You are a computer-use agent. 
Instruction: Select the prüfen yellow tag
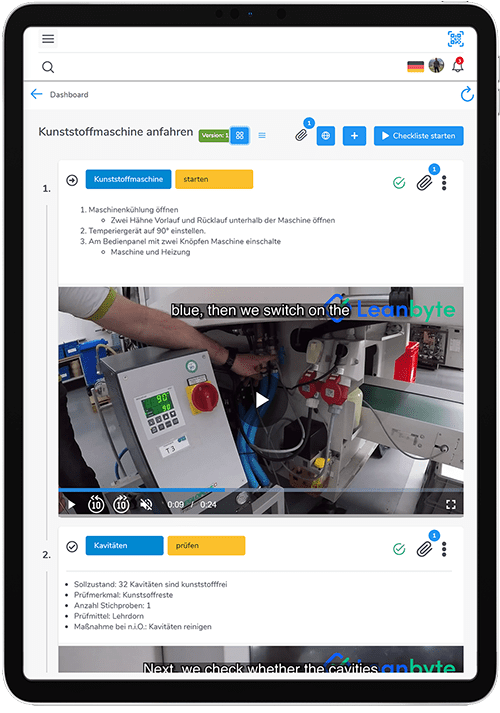point(206,546)
